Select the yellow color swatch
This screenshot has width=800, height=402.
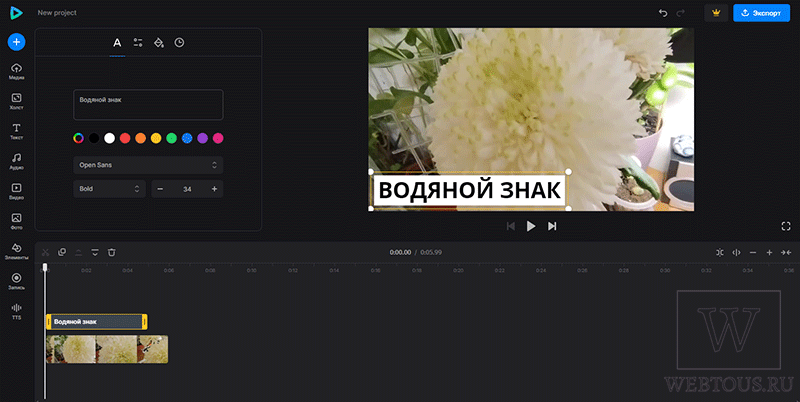tap(156, 138)
